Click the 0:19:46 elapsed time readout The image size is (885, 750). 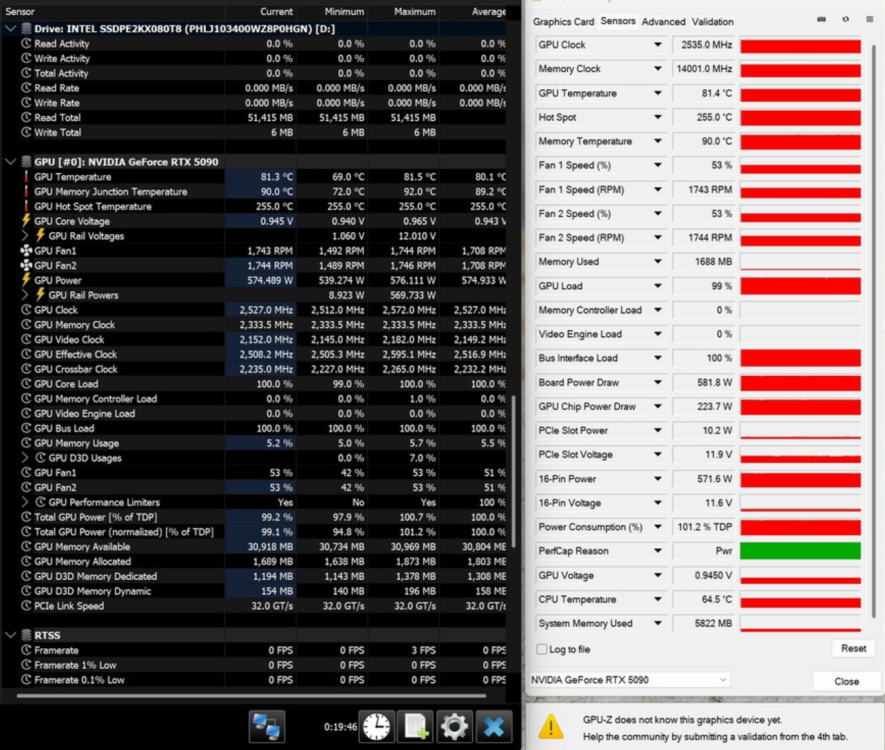point(340,727)
